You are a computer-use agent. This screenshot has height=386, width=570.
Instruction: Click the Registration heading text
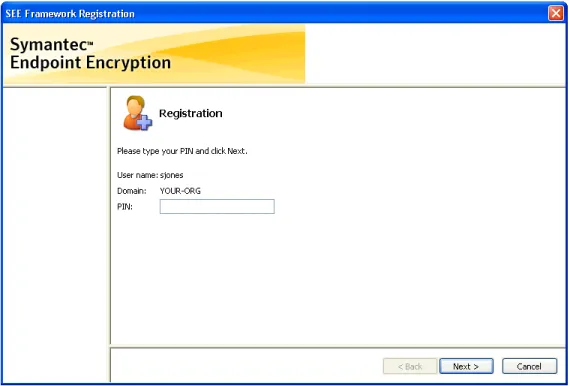tap(190, 113)
